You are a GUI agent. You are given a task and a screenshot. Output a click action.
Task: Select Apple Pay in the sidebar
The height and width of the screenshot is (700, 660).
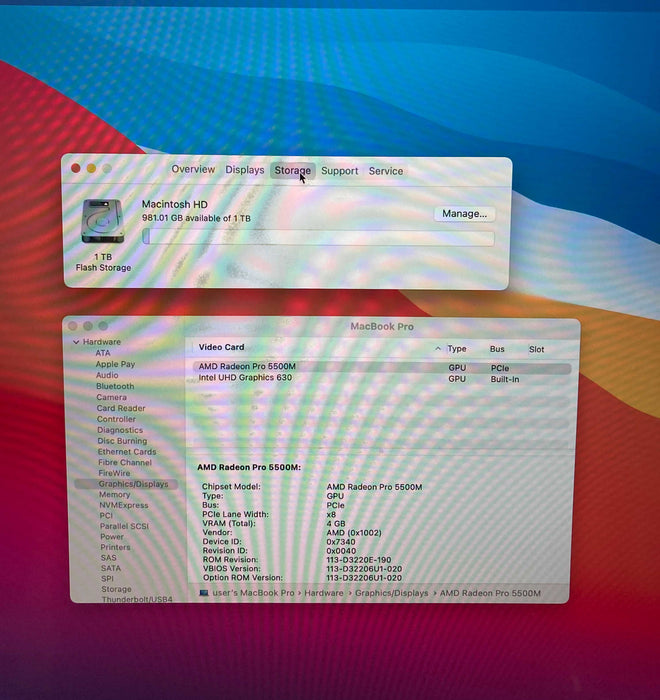tap(115, 364)
